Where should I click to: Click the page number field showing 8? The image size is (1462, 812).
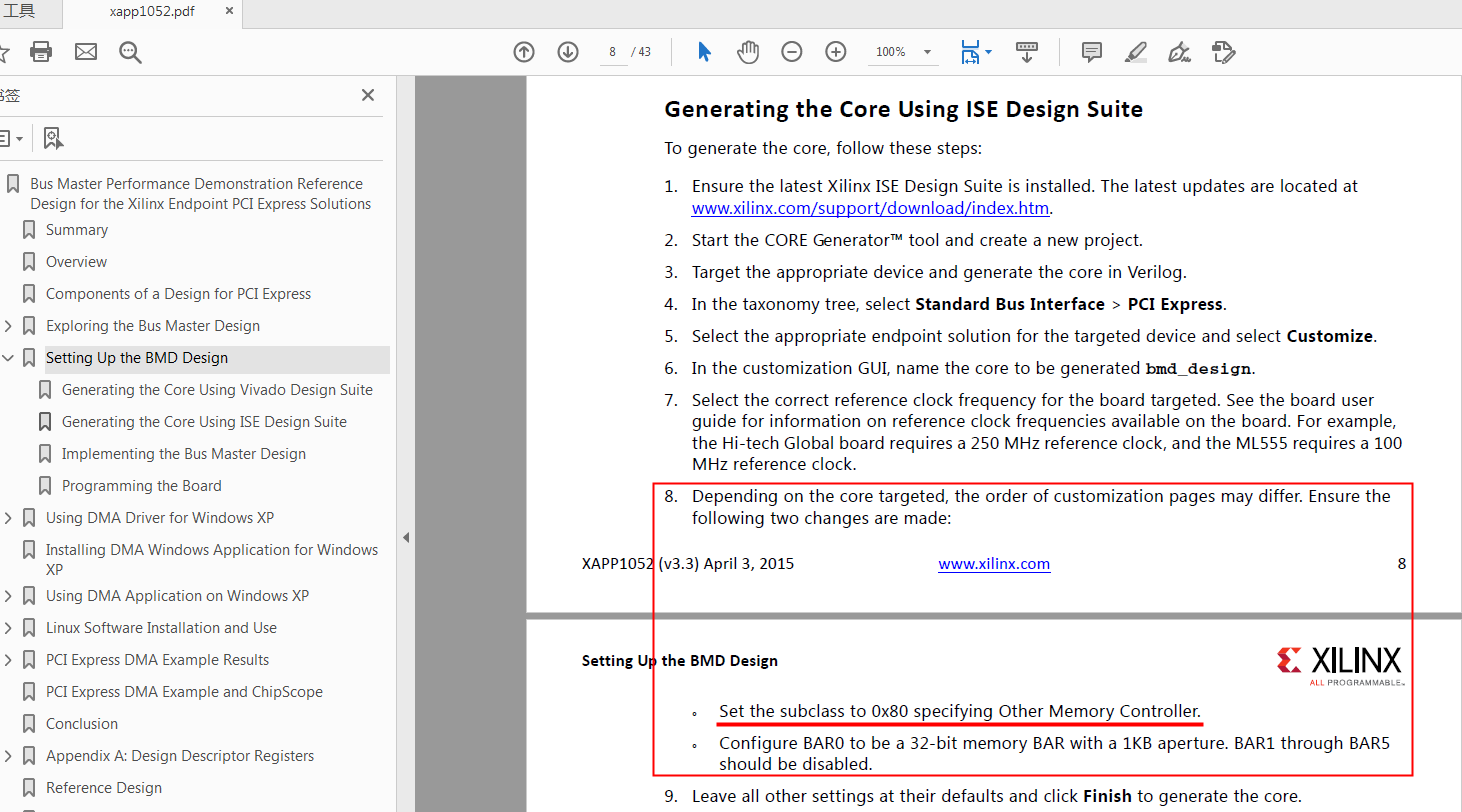coord(612,52)
